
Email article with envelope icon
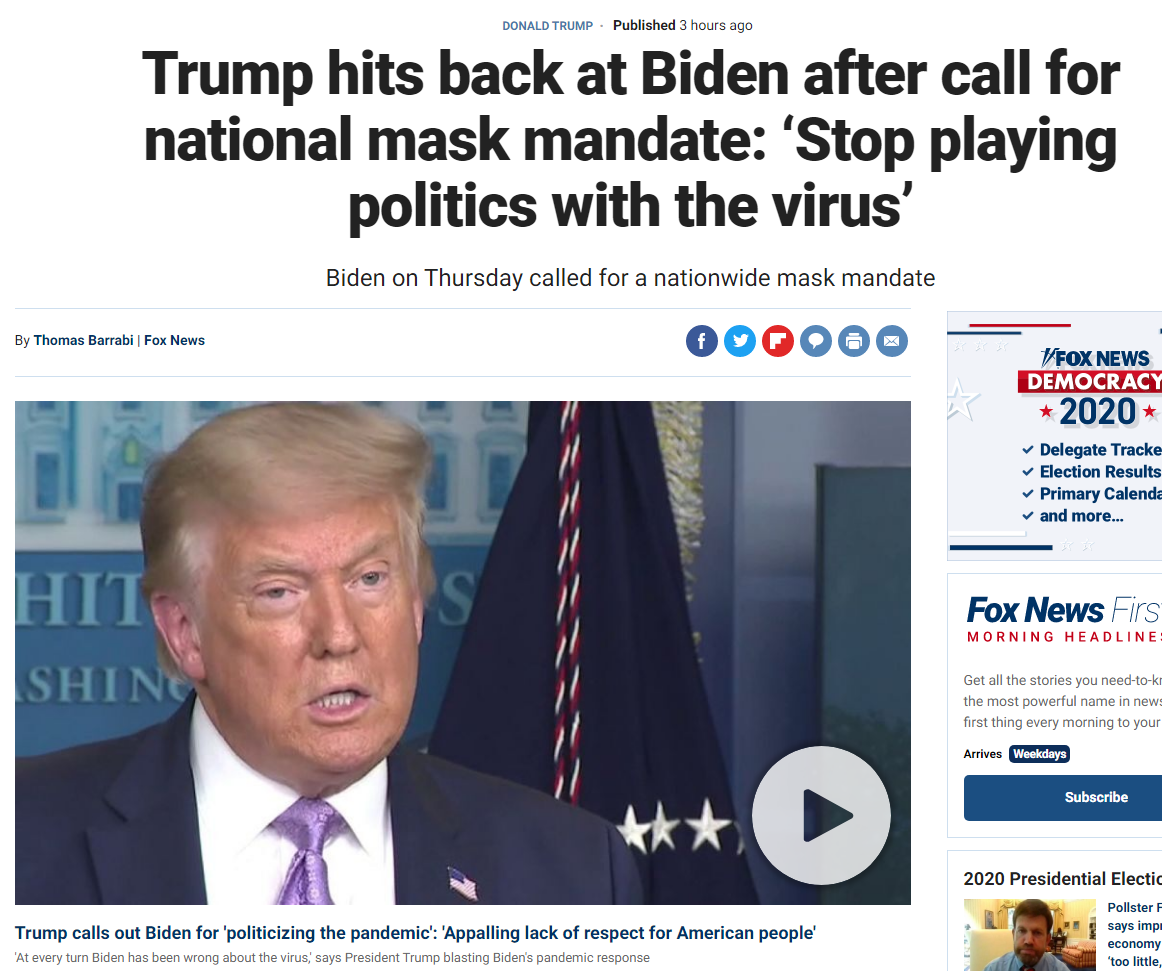click(x=892, y=341)
